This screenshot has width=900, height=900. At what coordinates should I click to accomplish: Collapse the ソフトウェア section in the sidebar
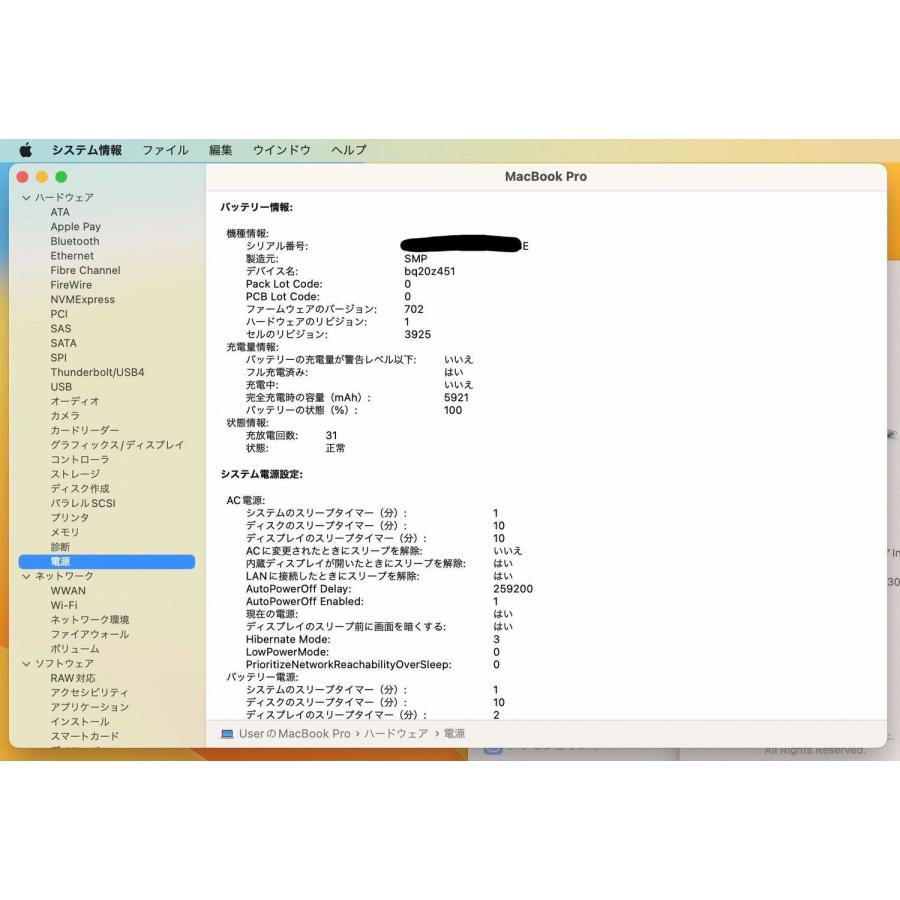25,662
